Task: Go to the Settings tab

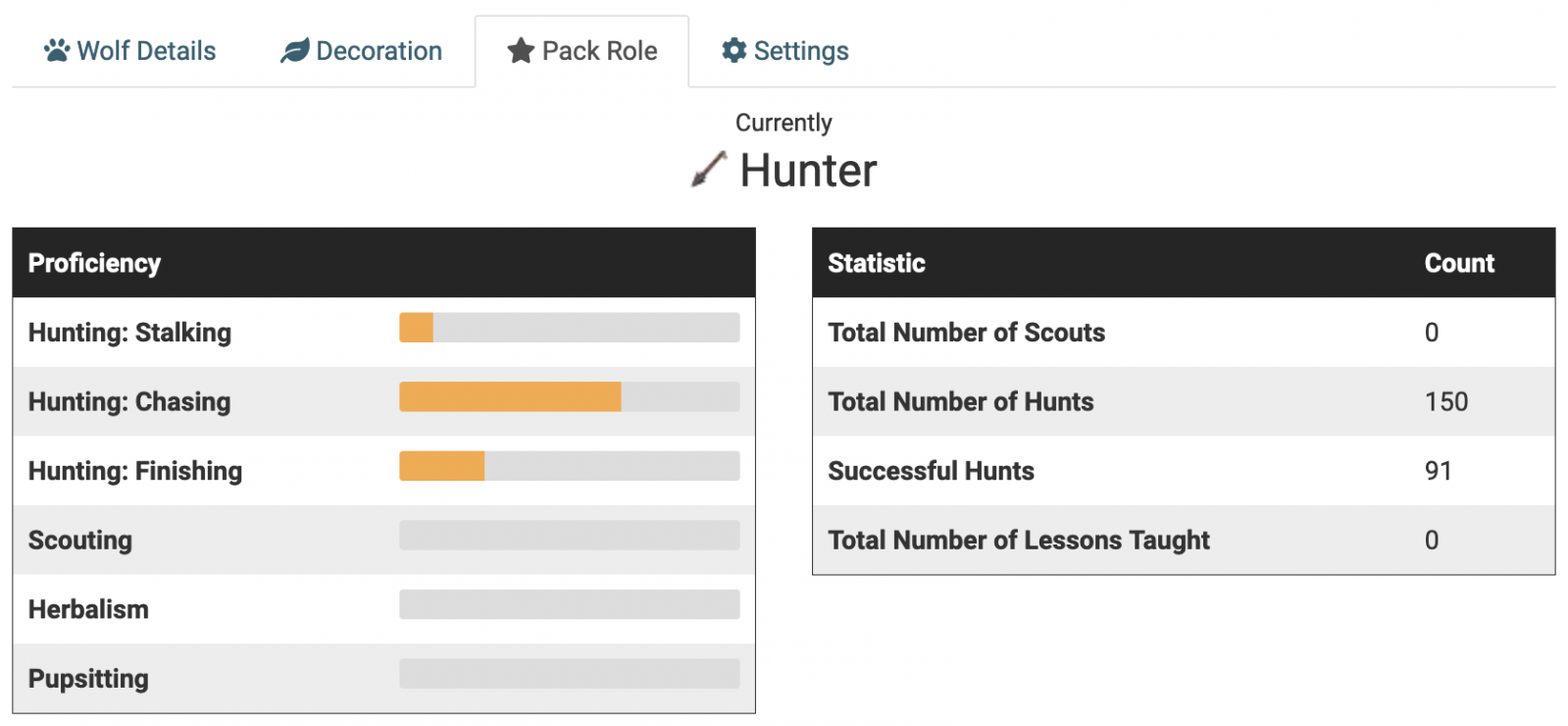Action: coord(800,51)
